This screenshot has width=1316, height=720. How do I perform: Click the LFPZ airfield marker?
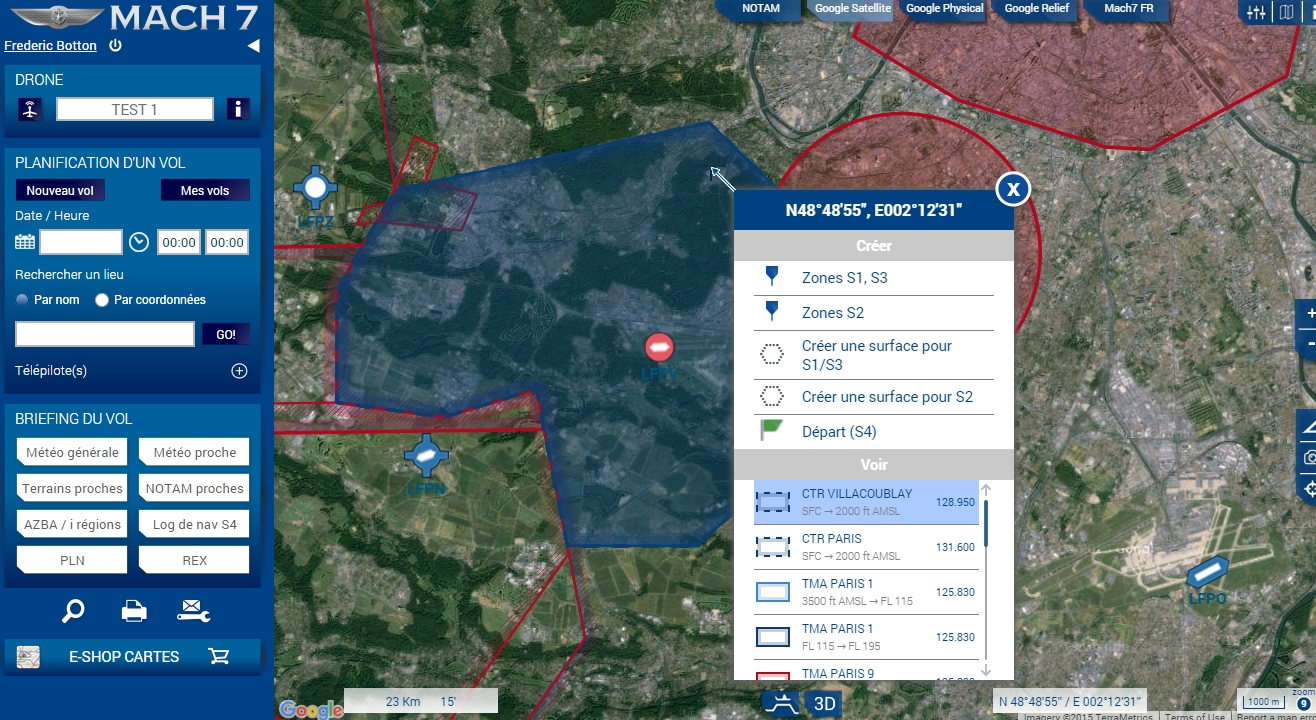316,187
